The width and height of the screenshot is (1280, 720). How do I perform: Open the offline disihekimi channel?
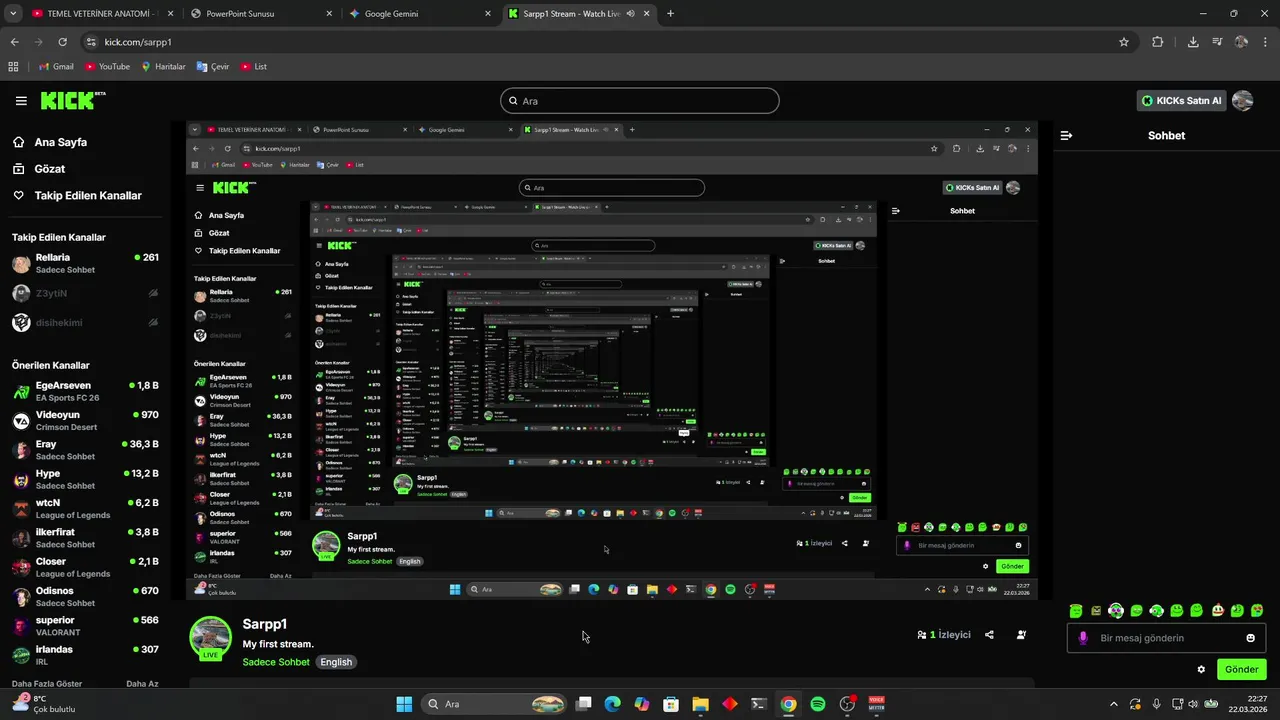pyautogui.click(x=85, y=322)
